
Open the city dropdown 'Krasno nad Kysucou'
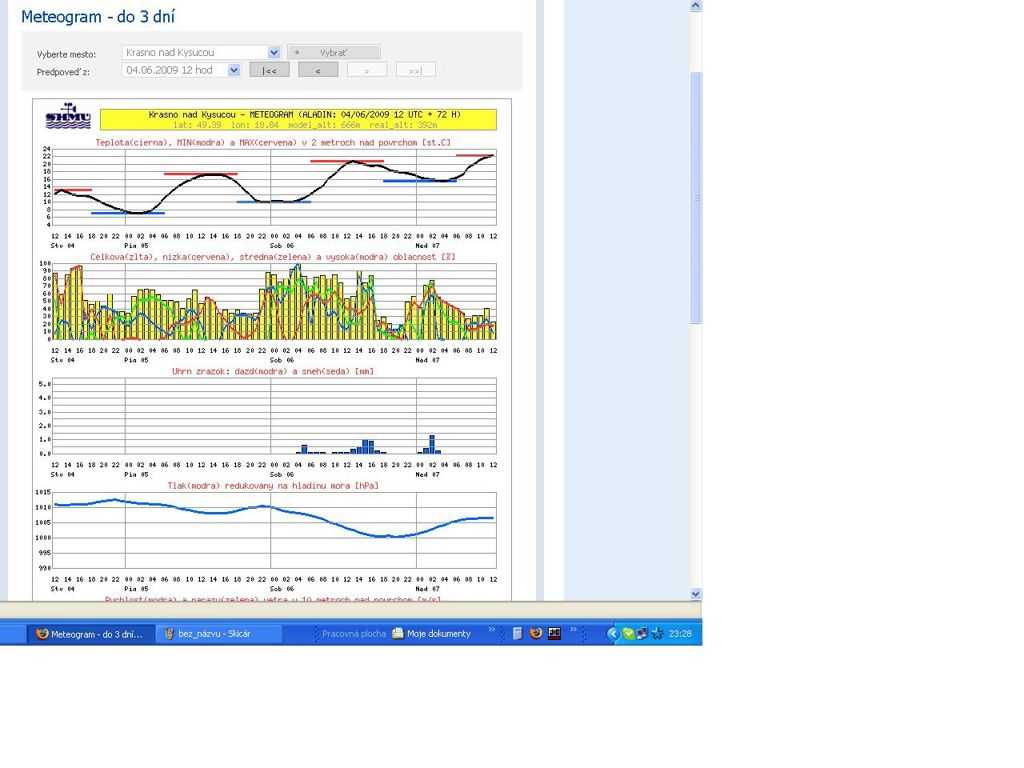[x=201, y=52]
